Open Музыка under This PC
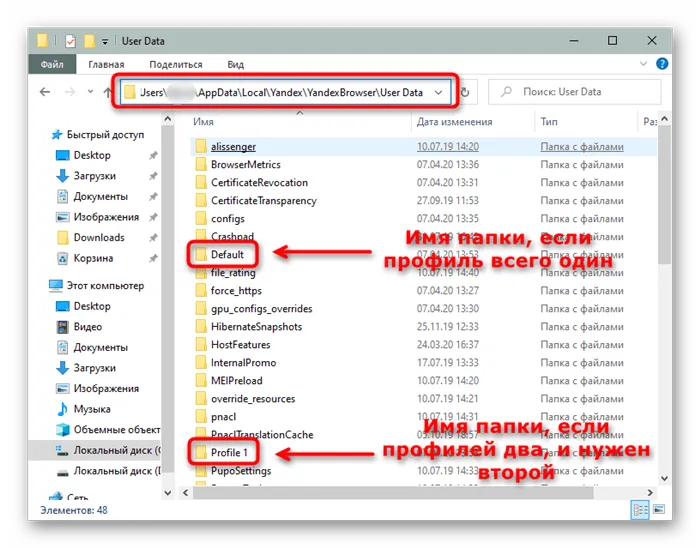Image resolution: width=700 pixels, height=548 pixels. point(92,409)
